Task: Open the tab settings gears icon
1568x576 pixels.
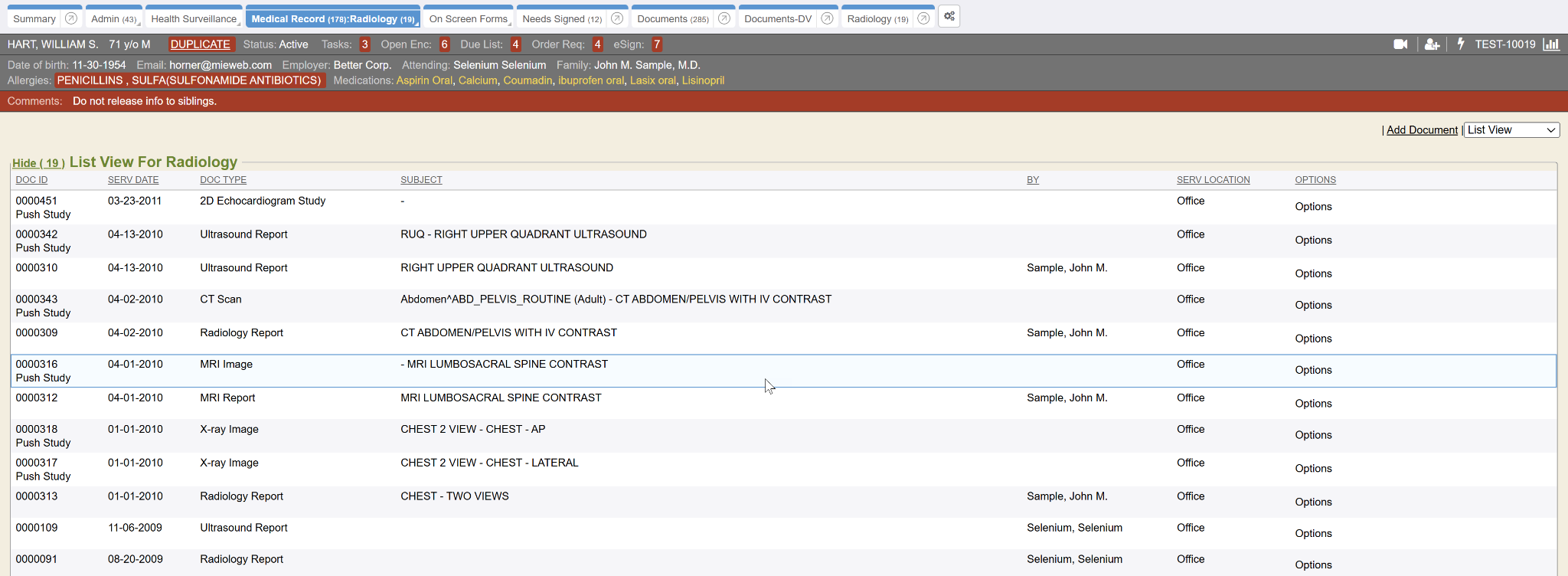Action: [x=949, y=17]
